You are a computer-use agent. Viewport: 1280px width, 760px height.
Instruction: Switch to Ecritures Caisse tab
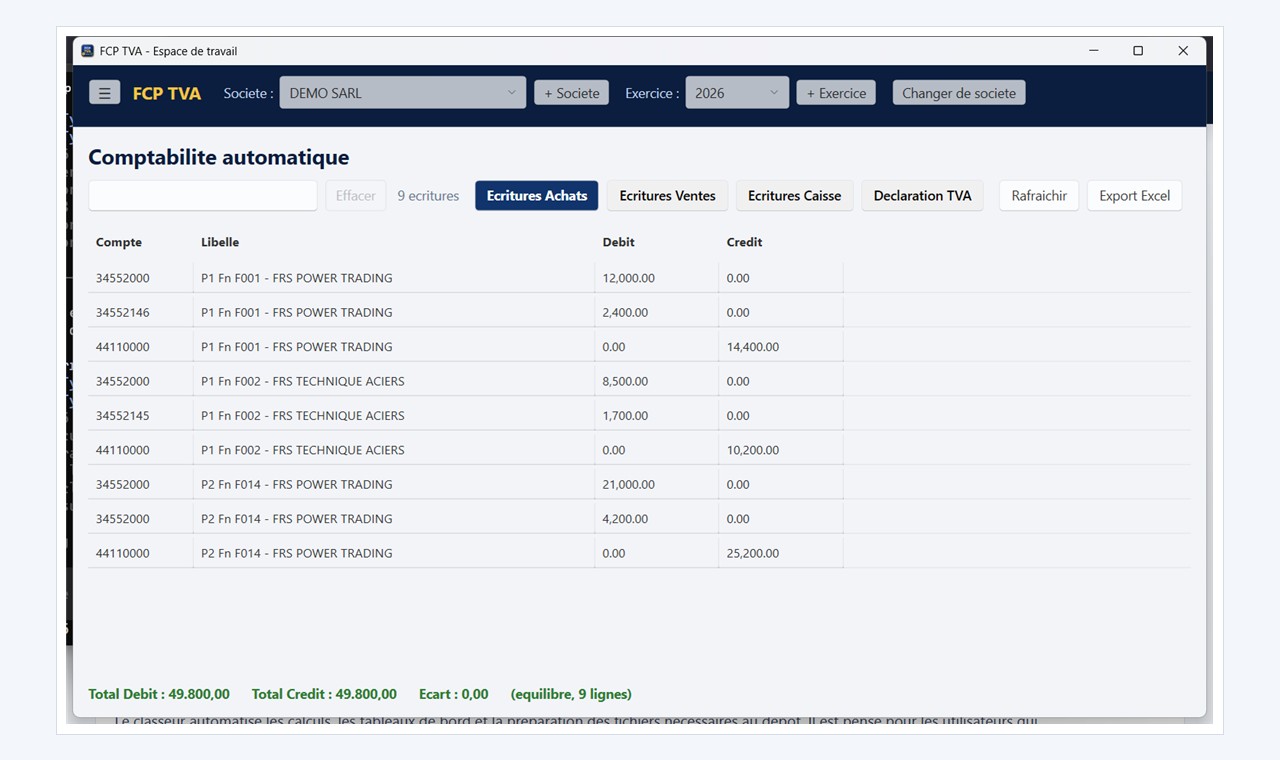[794, 196]
